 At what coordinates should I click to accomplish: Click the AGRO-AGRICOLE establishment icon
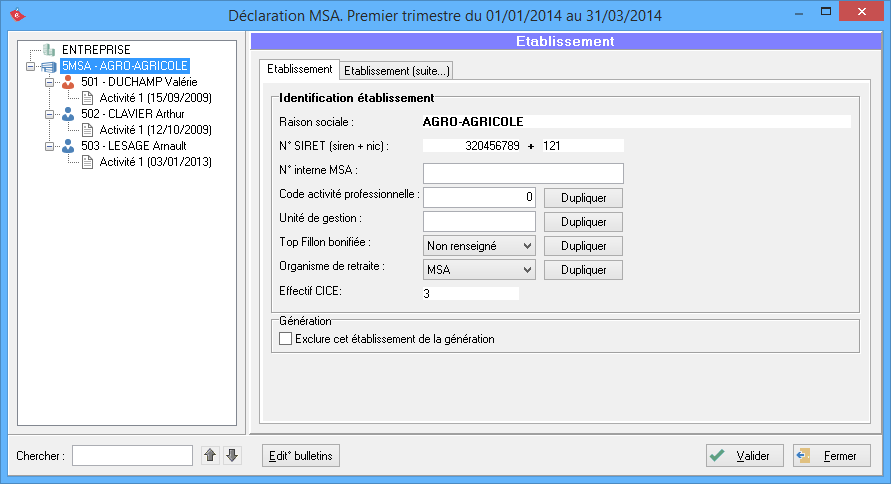tap(49, 66)
